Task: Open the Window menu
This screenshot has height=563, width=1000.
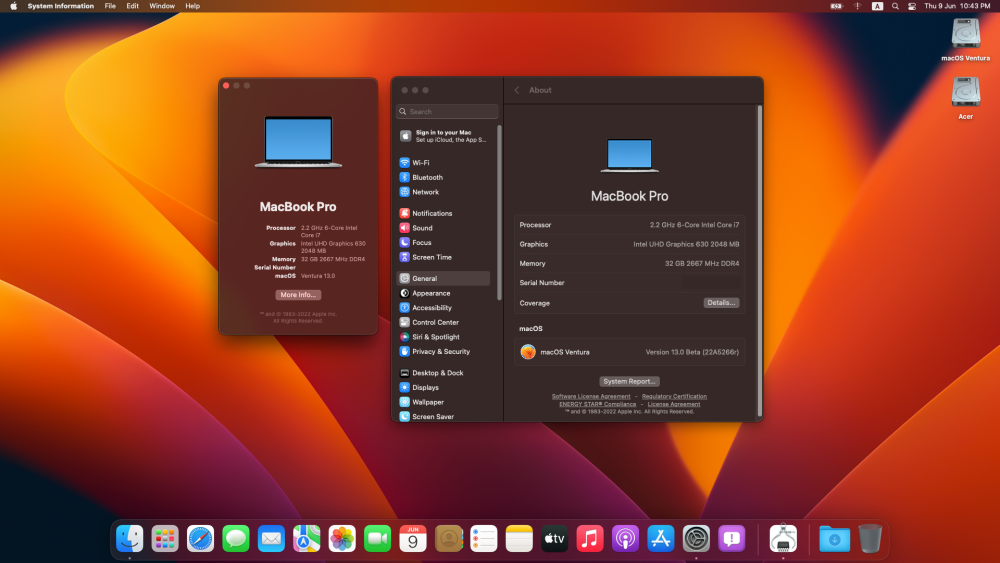Action: pyautogui.click(x=162, y=6)
